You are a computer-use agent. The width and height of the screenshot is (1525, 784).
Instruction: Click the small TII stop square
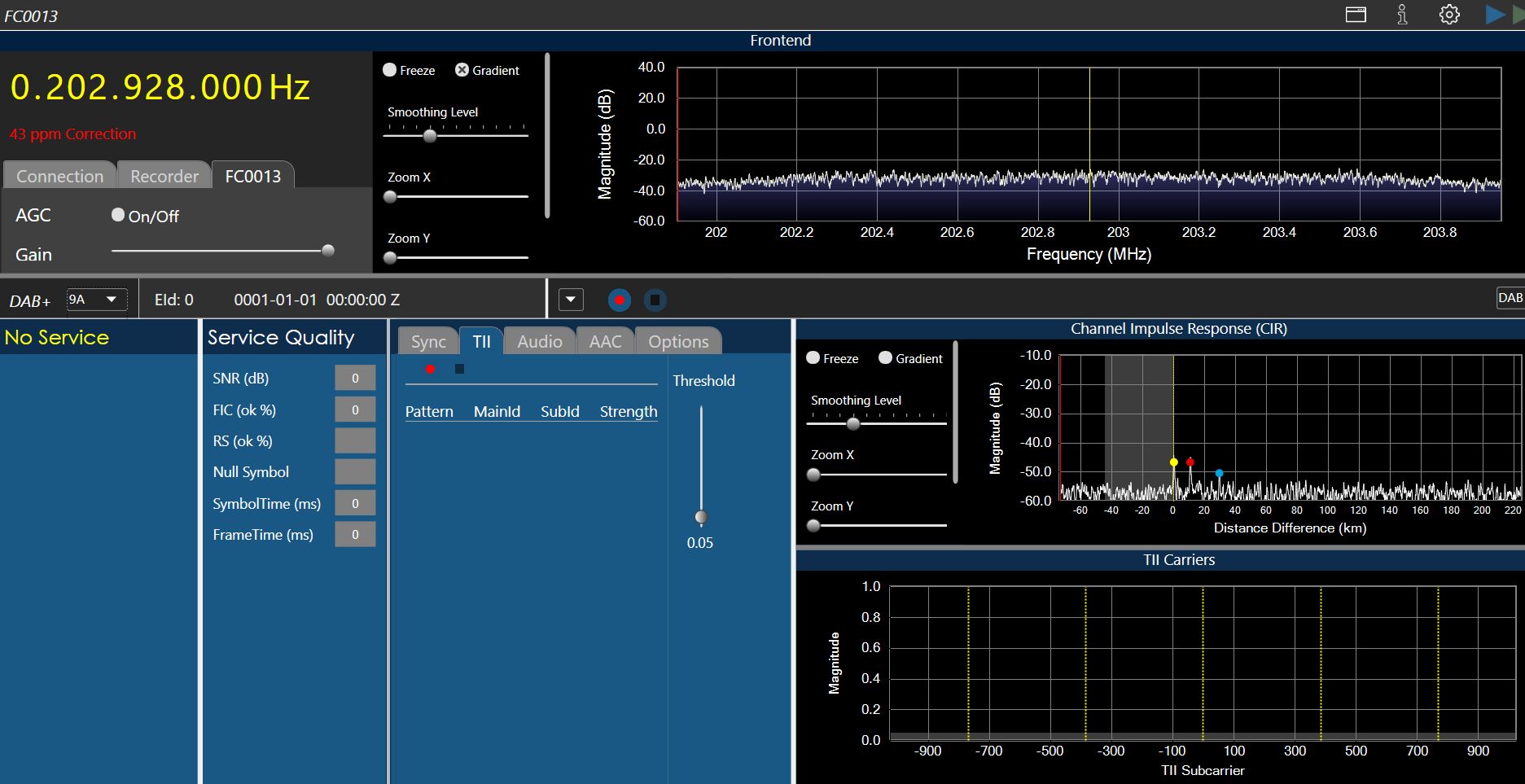[459, 370]
